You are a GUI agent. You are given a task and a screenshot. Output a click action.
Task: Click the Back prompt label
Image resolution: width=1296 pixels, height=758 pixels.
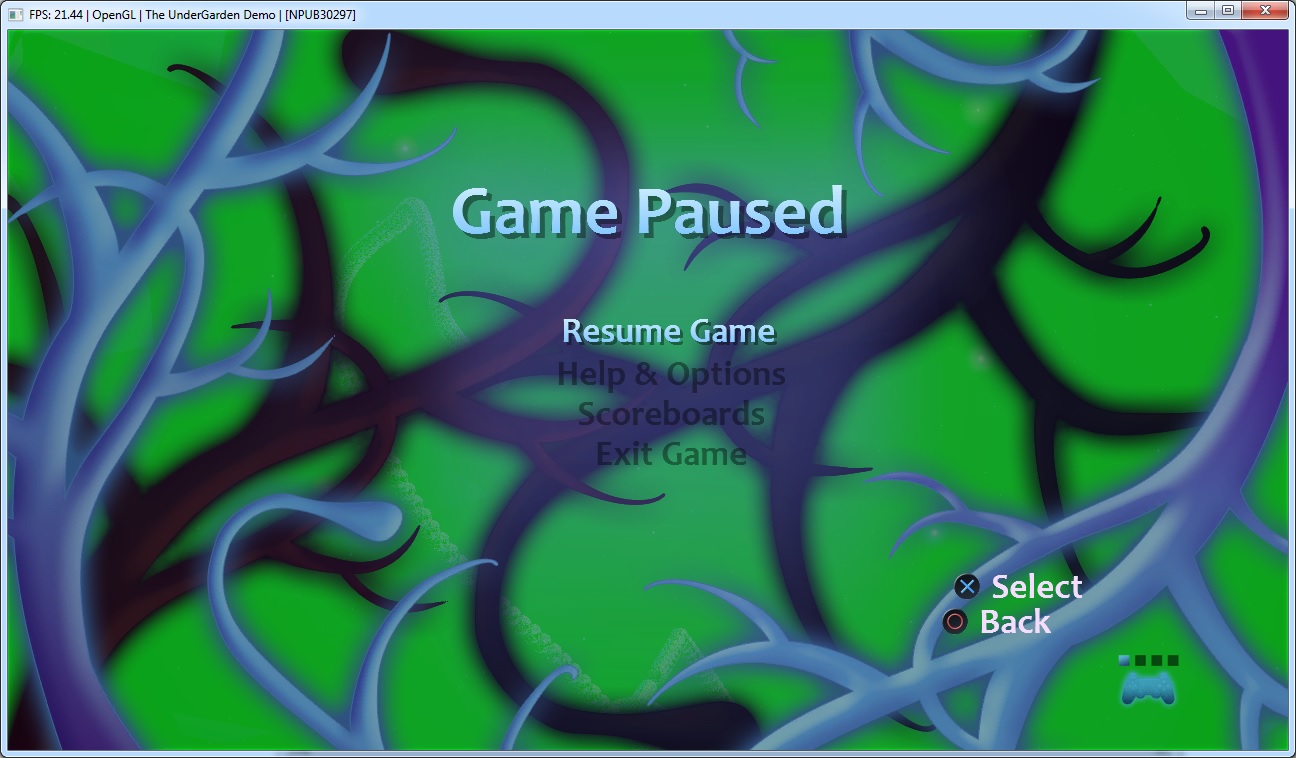(1015, 622)
